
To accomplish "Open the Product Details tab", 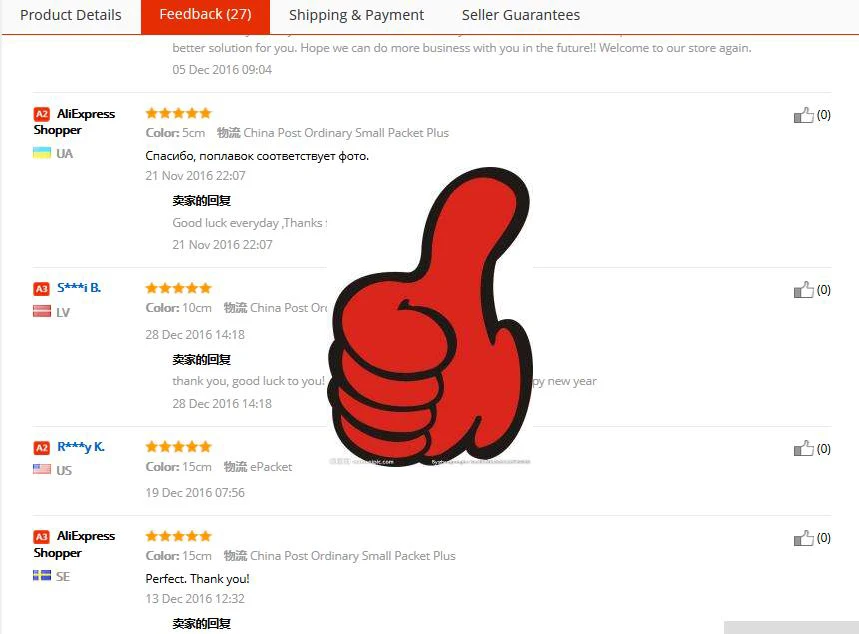I will pyautogui.click(x=71, y=15).
